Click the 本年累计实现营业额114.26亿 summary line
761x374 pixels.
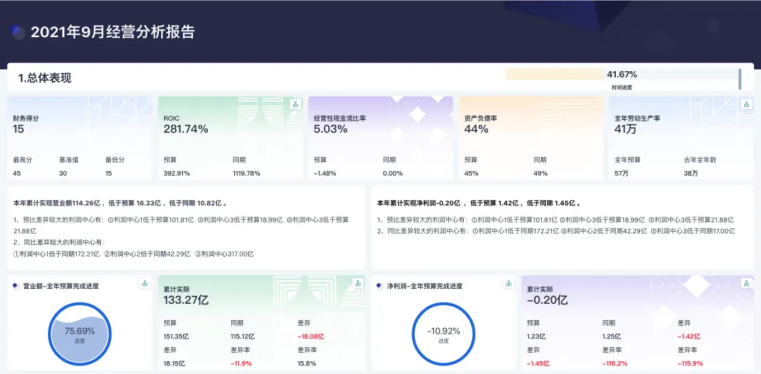[120, 203]
